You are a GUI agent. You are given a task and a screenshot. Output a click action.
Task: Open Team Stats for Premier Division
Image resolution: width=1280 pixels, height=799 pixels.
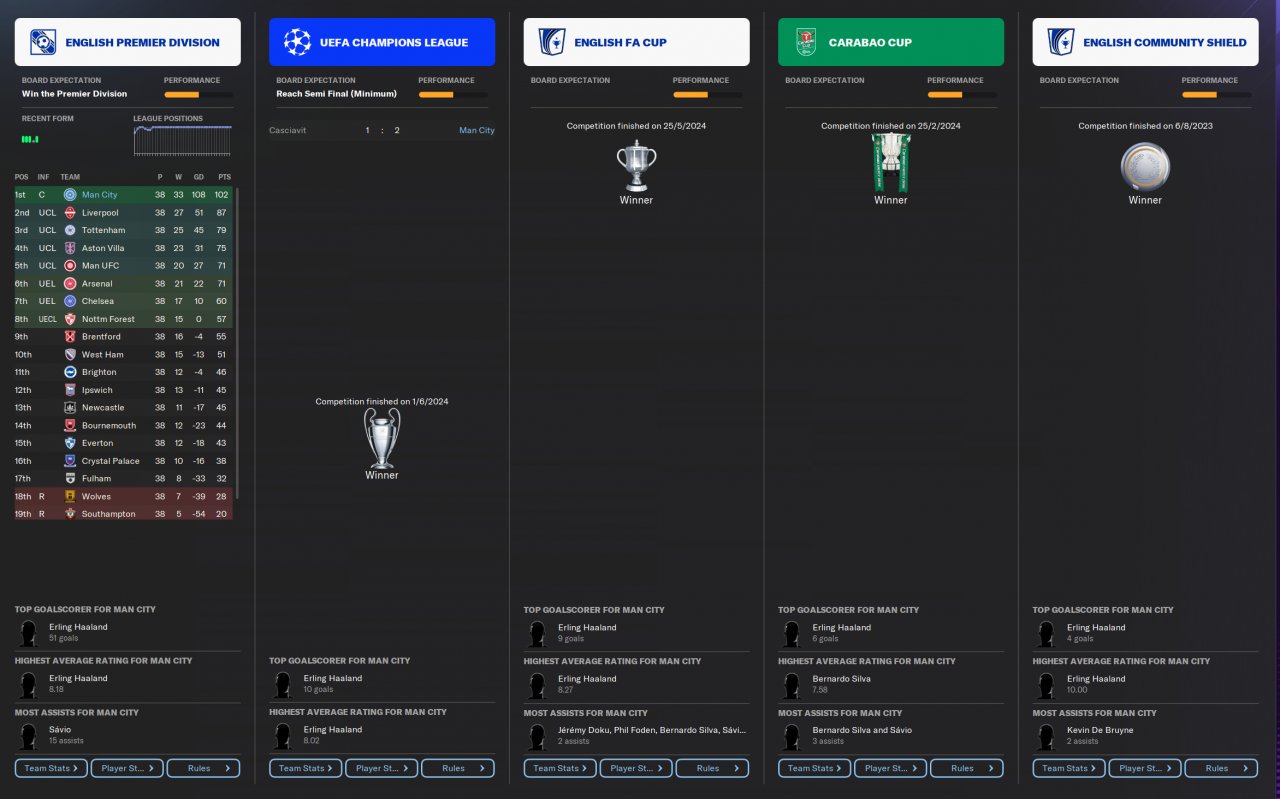pos(51,768)
